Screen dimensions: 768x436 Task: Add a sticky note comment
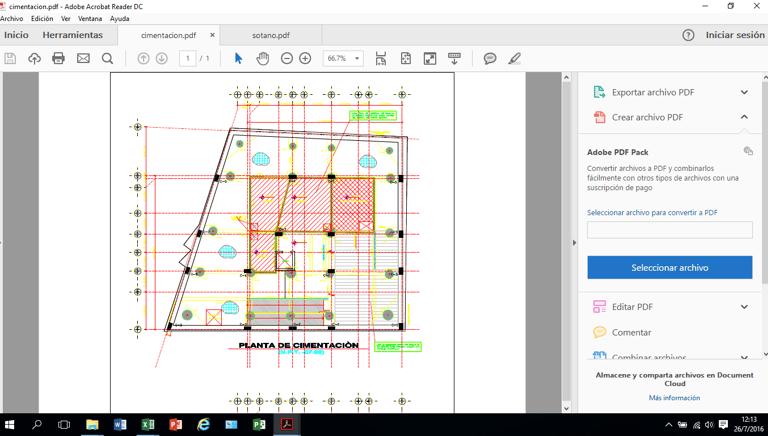click(x=490, y=58)
